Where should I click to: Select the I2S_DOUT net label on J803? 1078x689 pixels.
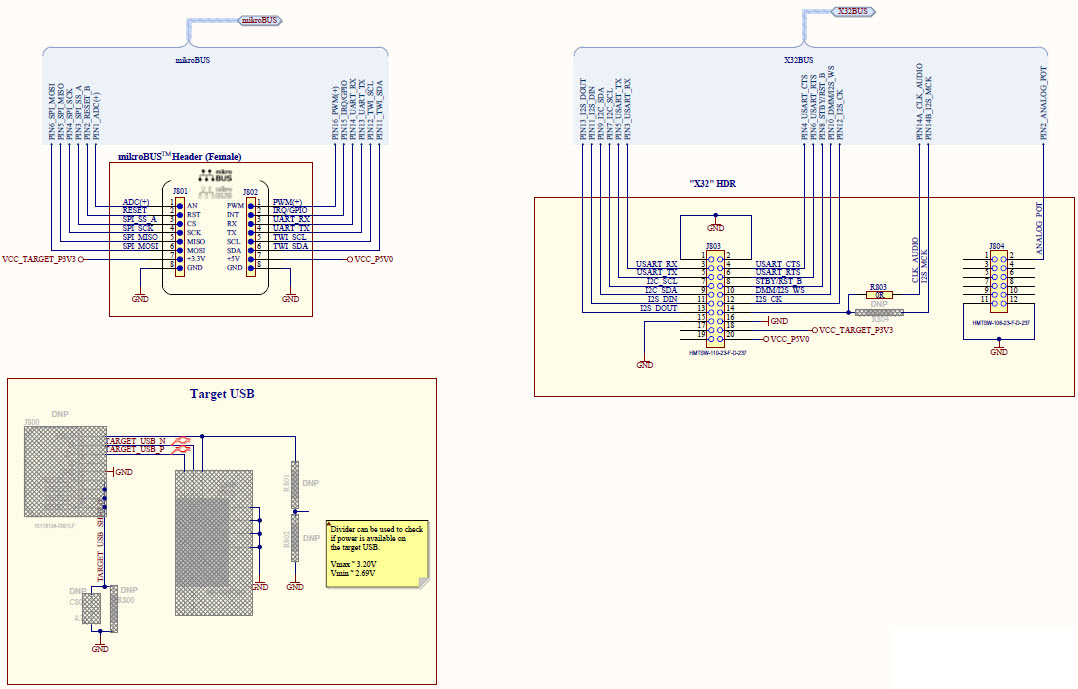659,307
